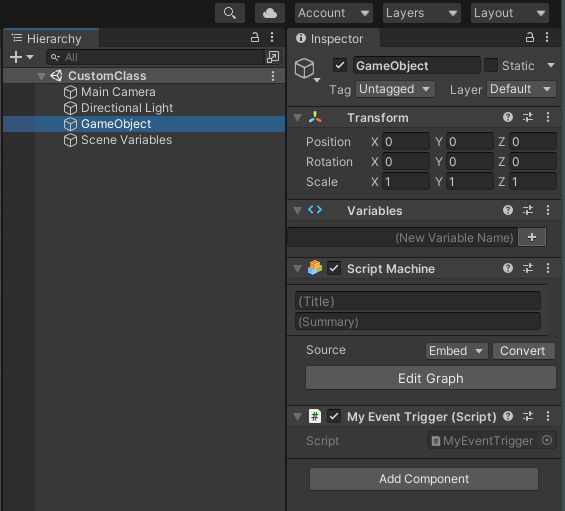Open the Transform component three-dot menu
565x511 pixels.
click(x=548, y=117)
